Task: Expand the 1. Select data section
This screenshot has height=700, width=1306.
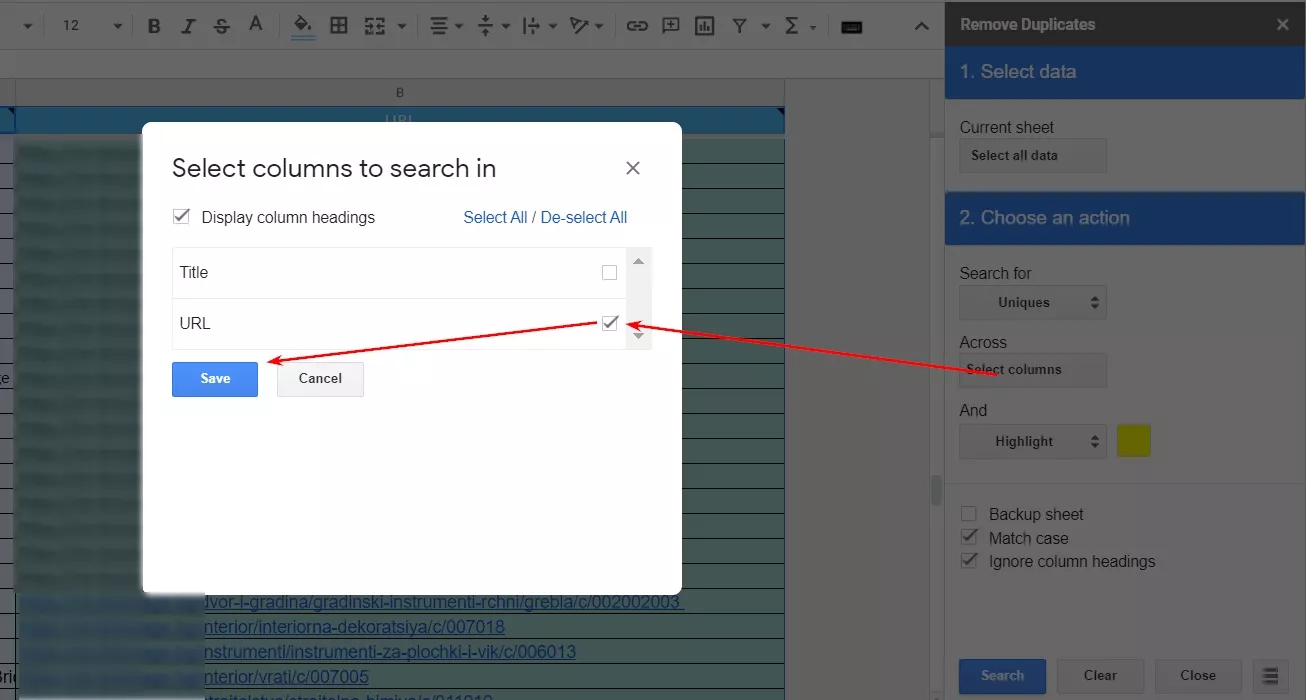Action: click(x=1125, y=72)
